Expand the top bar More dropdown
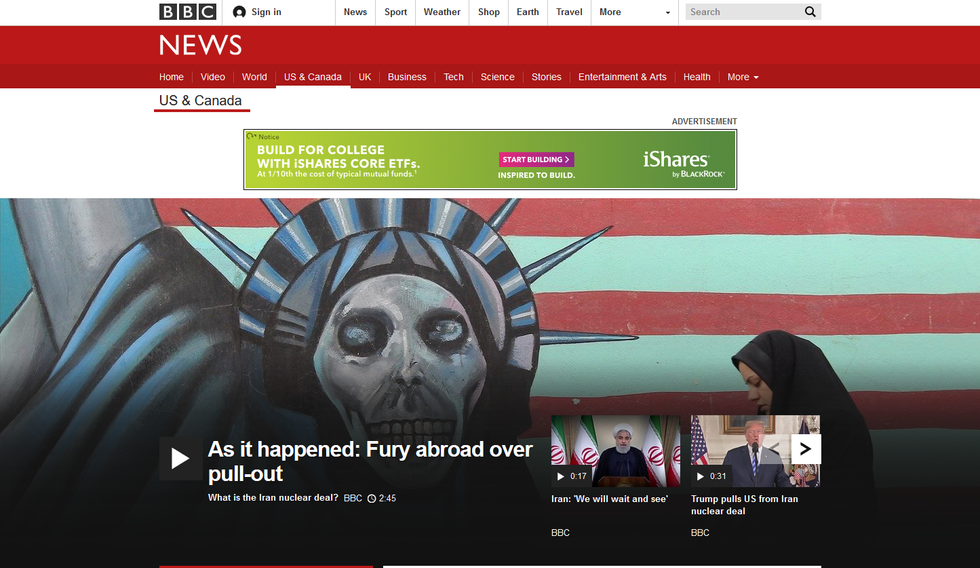980x568 pixels. pos(634,12)
